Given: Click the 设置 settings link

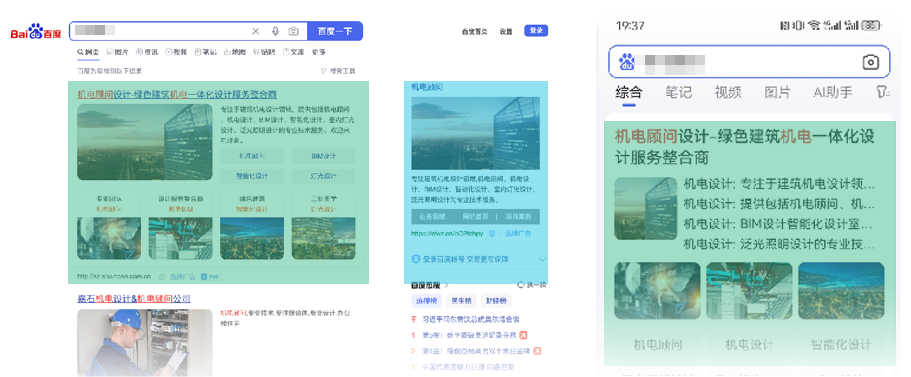Looking at the screenshot, I should click(x=505, y=31).
